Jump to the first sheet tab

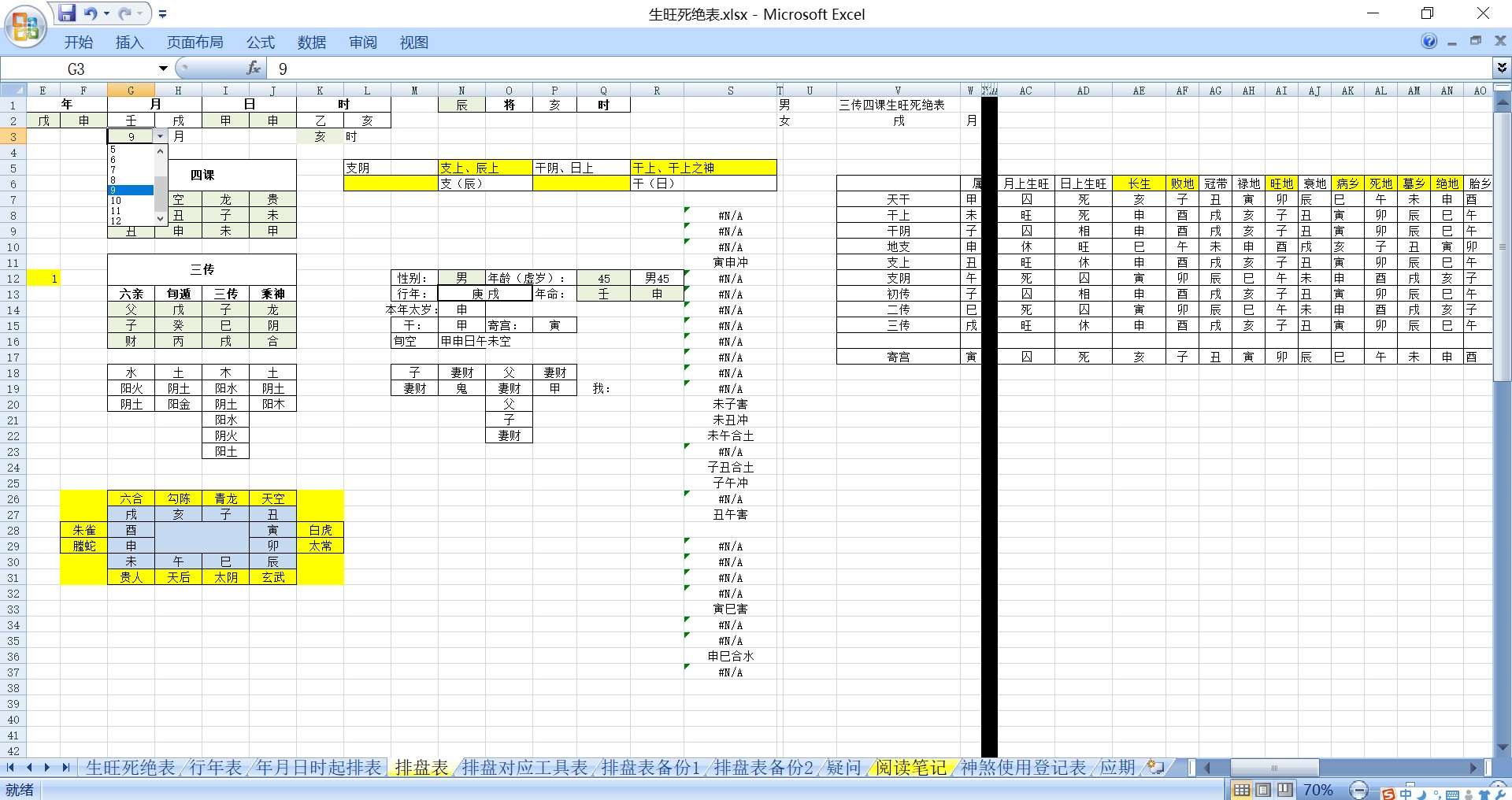pos(10,767)
